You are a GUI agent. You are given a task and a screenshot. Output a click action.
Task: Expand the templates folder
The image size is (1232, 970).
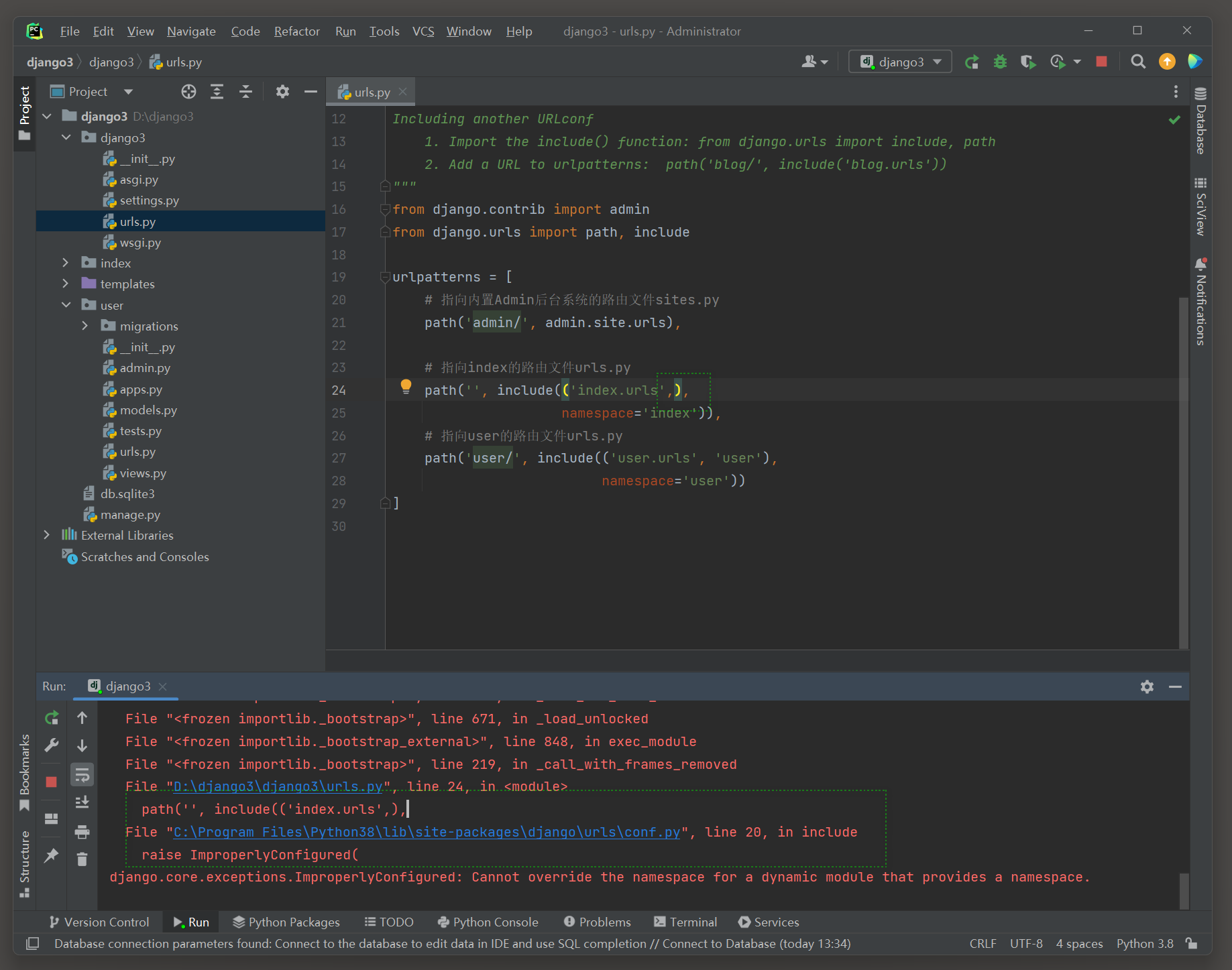click(x=66, y=284)
